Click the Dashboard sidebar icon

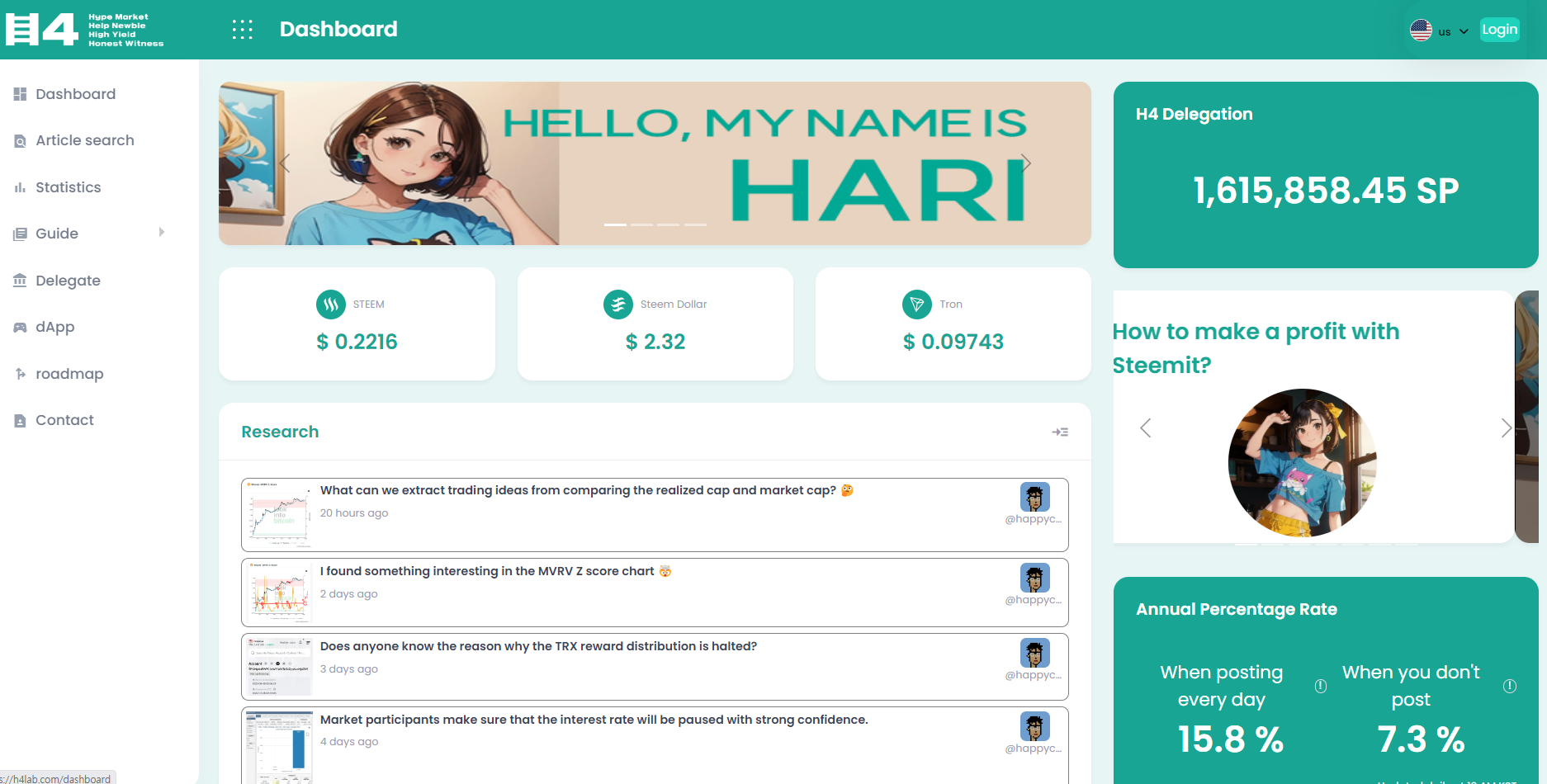point(20,94)
